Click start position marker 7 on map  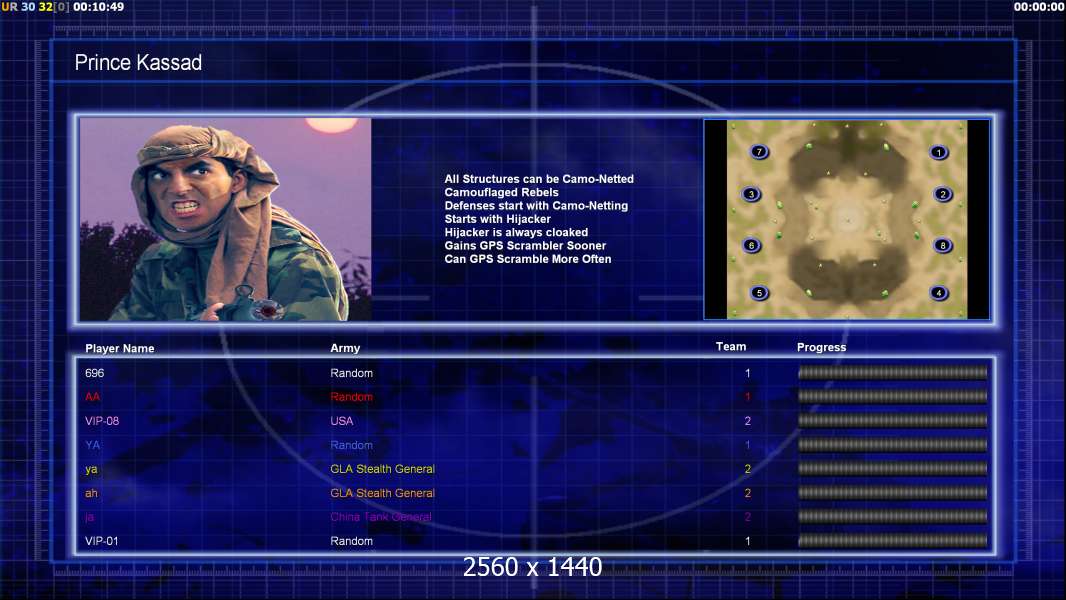click(759, 152)
